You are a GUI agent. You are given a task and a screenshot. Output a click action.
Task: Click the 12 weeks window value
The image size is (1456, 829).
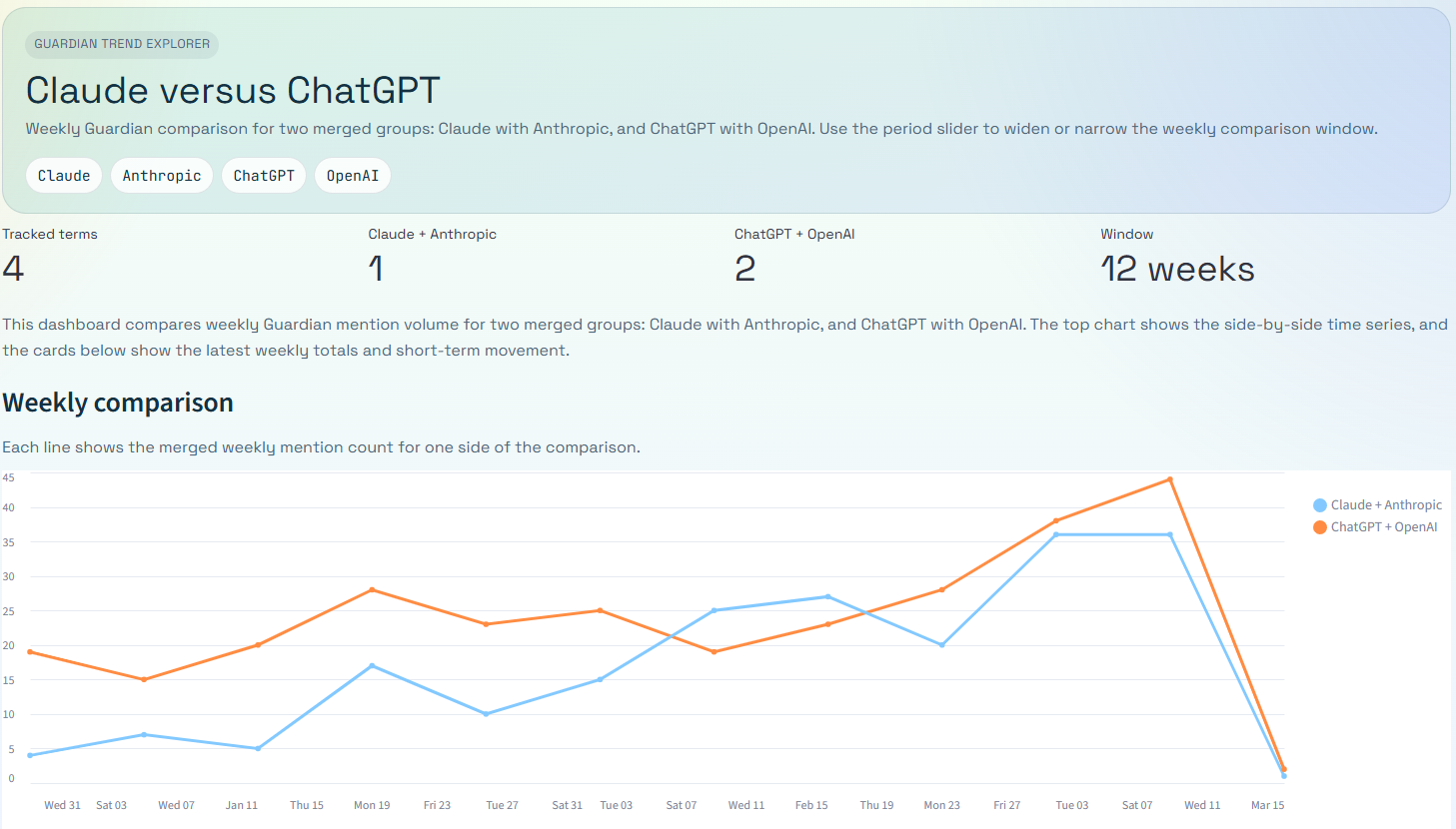[1177, 269]
